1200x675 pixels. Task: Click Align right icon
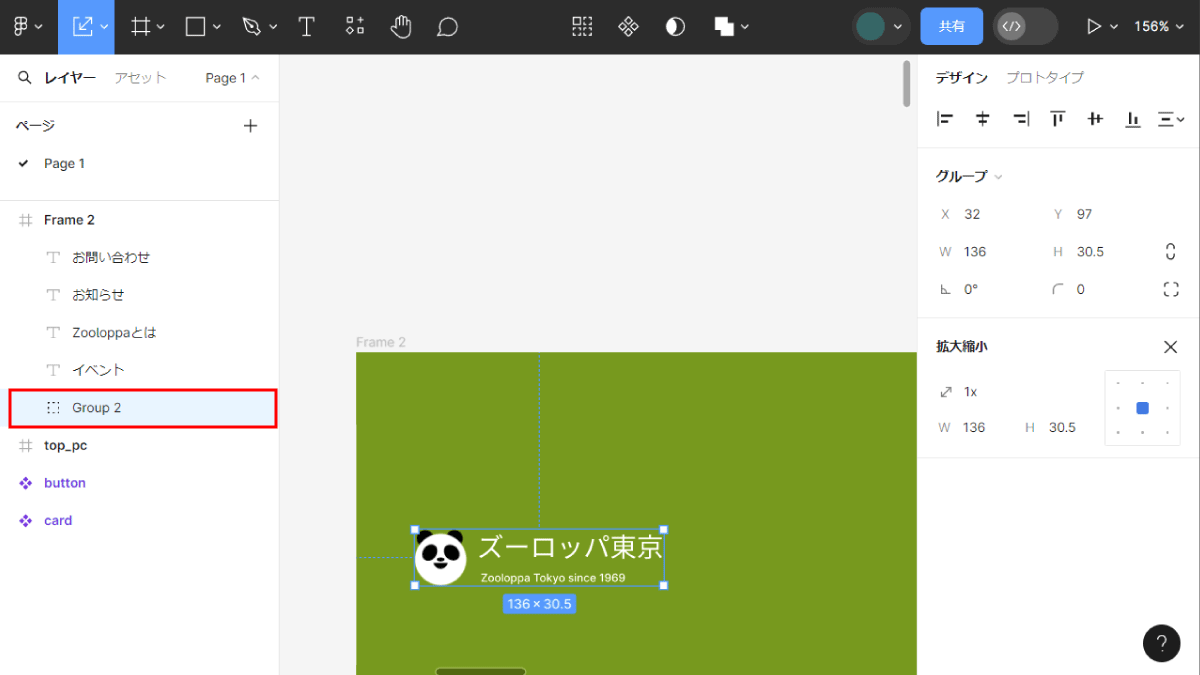1020,119
